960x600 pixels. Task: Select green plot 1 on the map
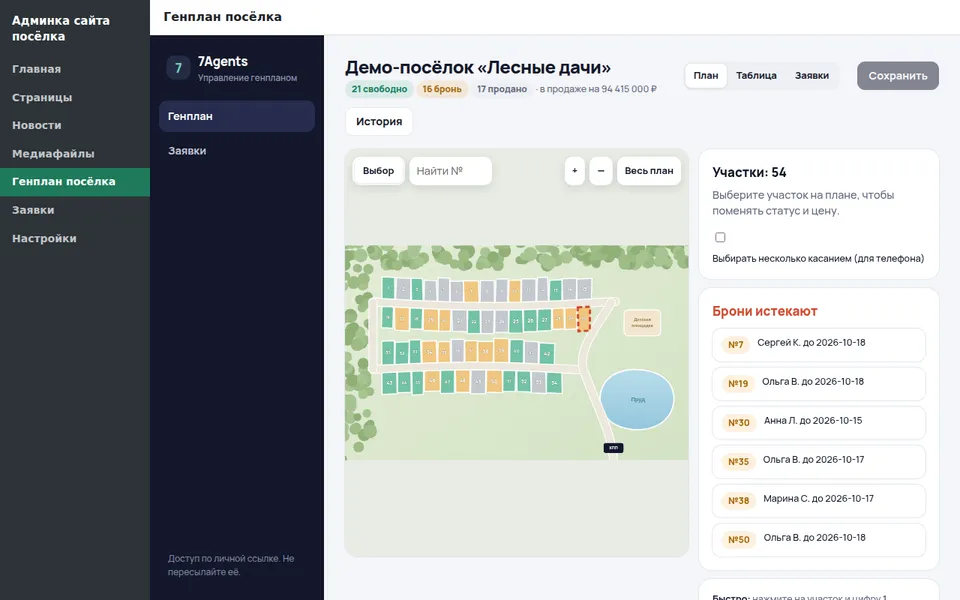388,288
